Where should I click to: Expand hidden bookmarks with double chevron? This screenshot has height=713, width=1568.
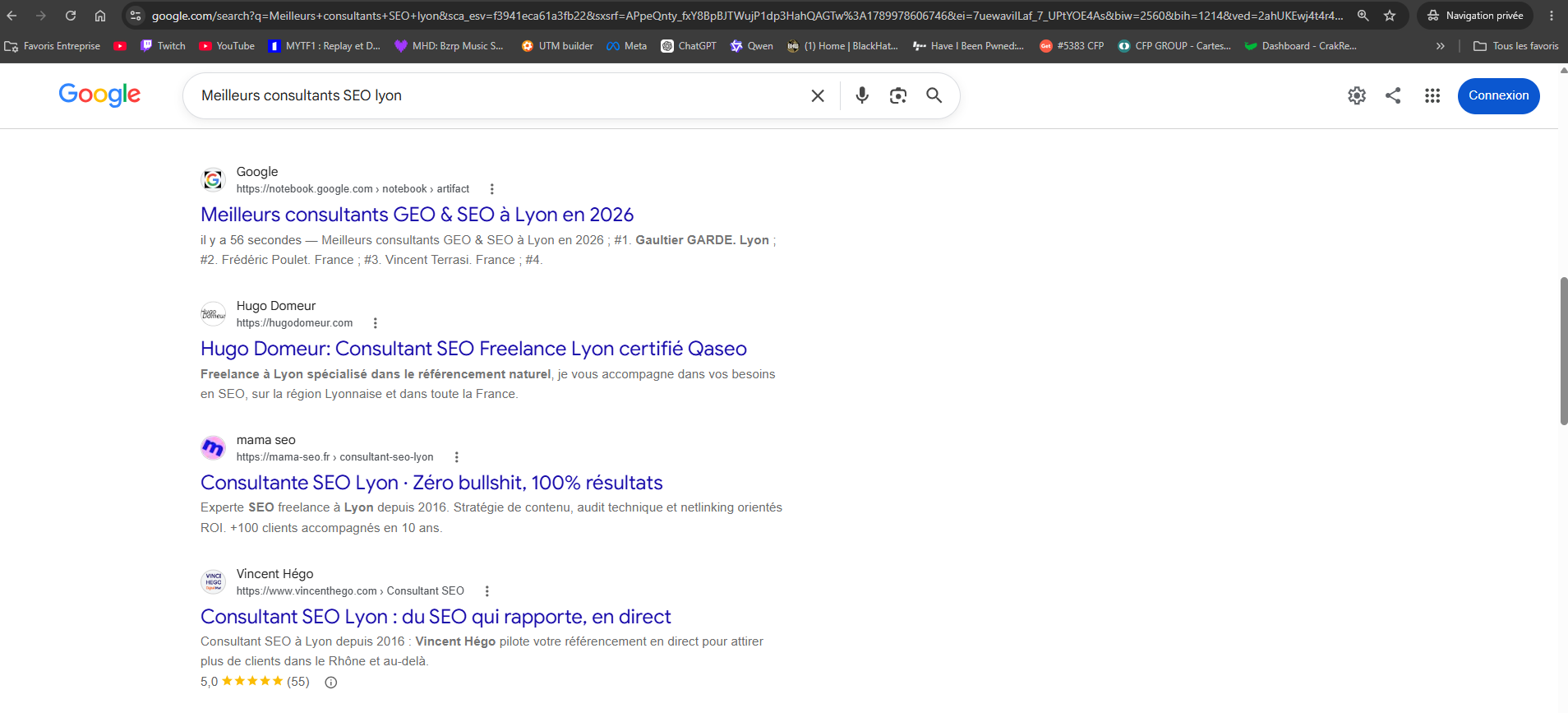1440,46
